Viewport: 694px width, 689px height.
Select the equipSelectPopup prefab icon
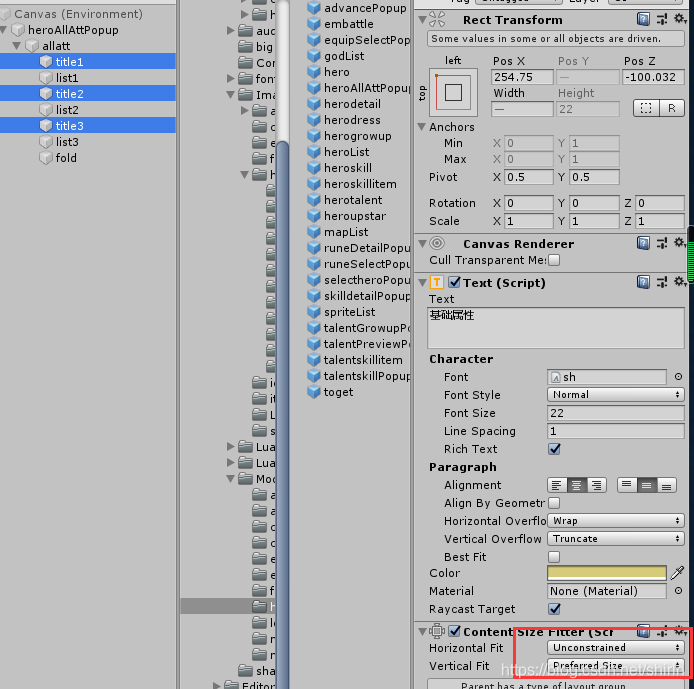tap(314, 40)
